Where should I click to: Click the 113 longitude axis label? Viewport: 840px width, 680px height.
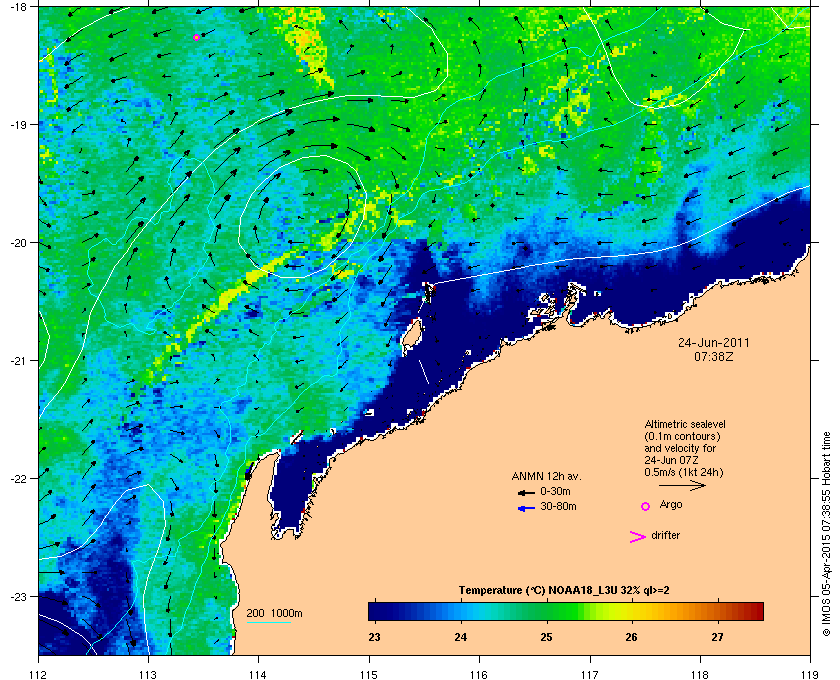(x=148, y=675)
